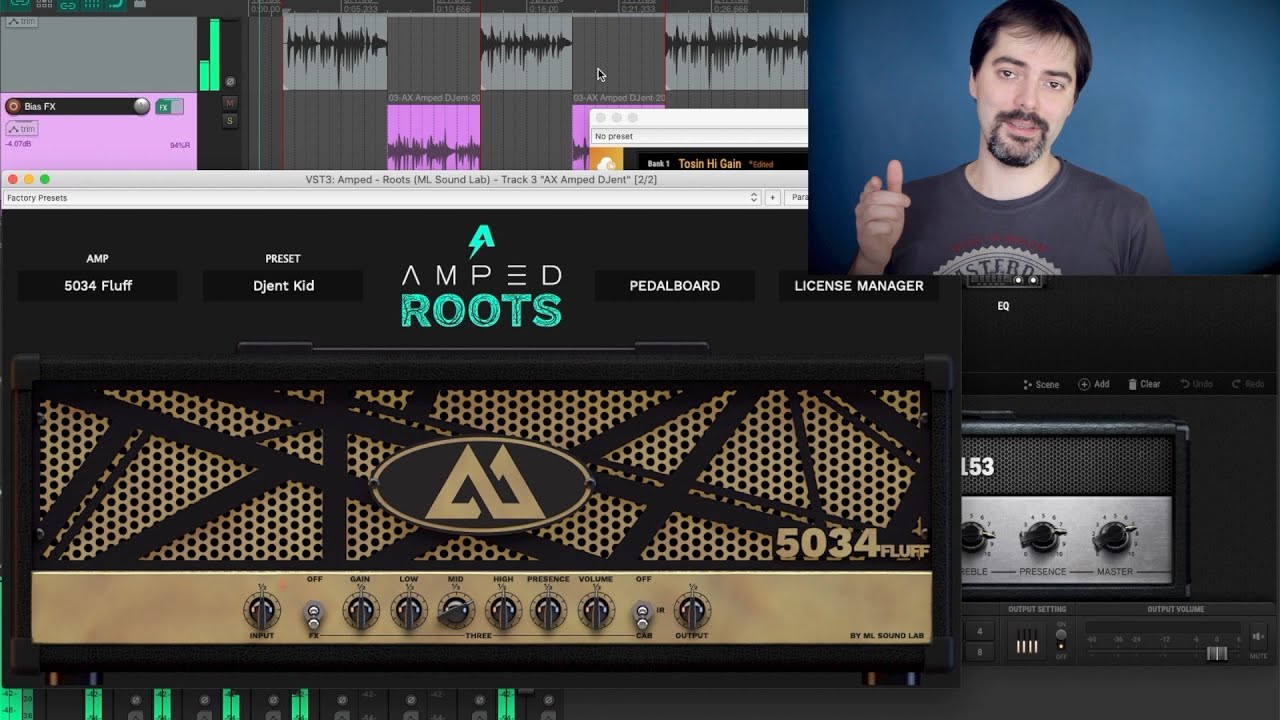The image size is (1280, 720).
Task: Click trim envelope button on upper track
Action: (x=21, y=21)
